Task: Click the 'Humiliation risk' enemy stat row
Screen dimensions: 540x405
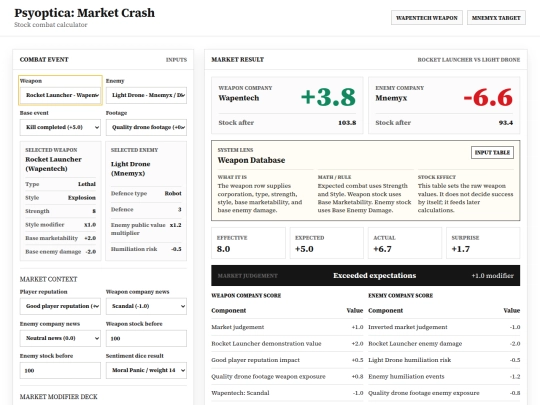Action: point(146,249)
